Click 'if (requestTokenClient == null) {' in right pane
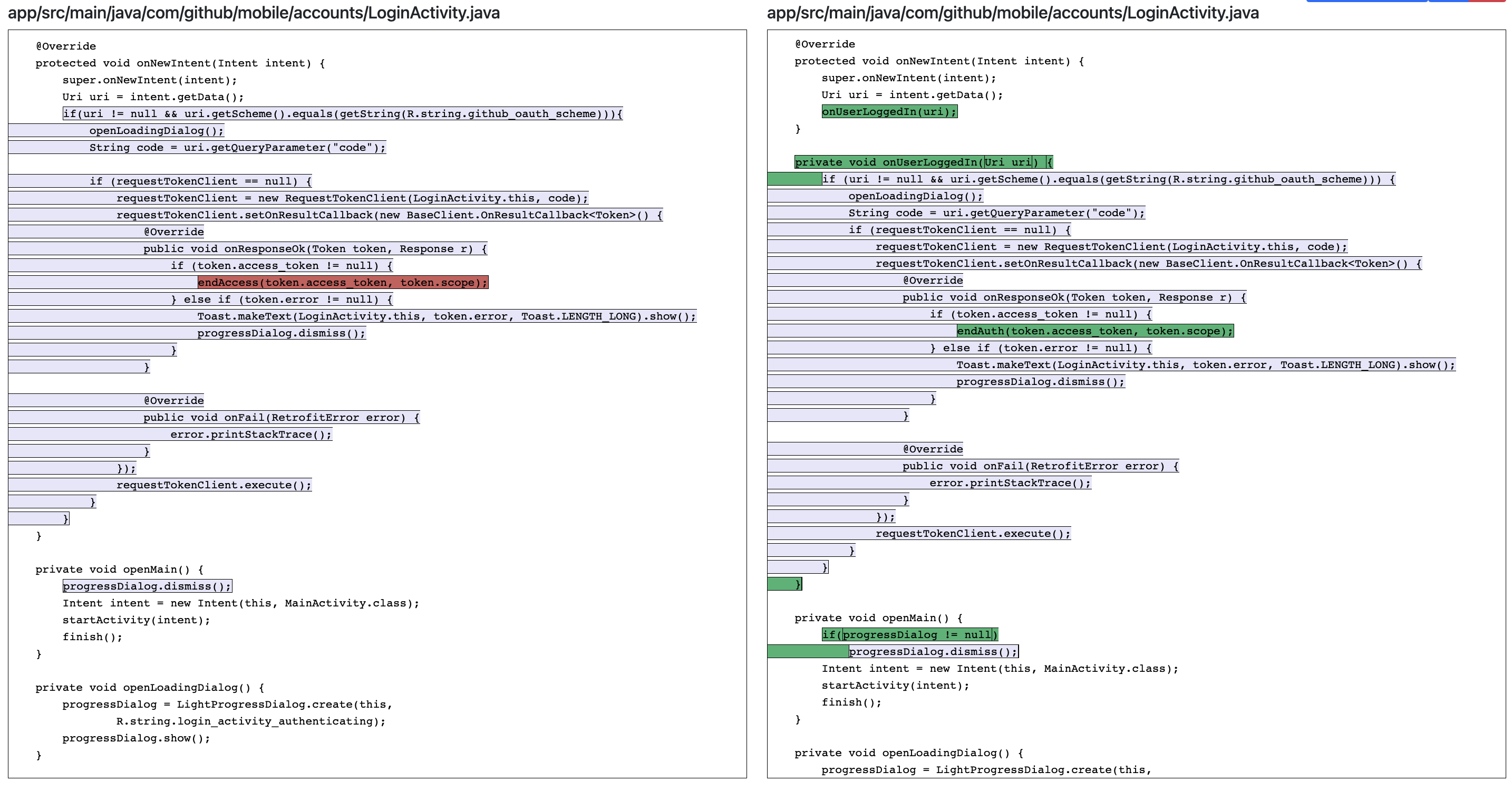 click(959, 230)
